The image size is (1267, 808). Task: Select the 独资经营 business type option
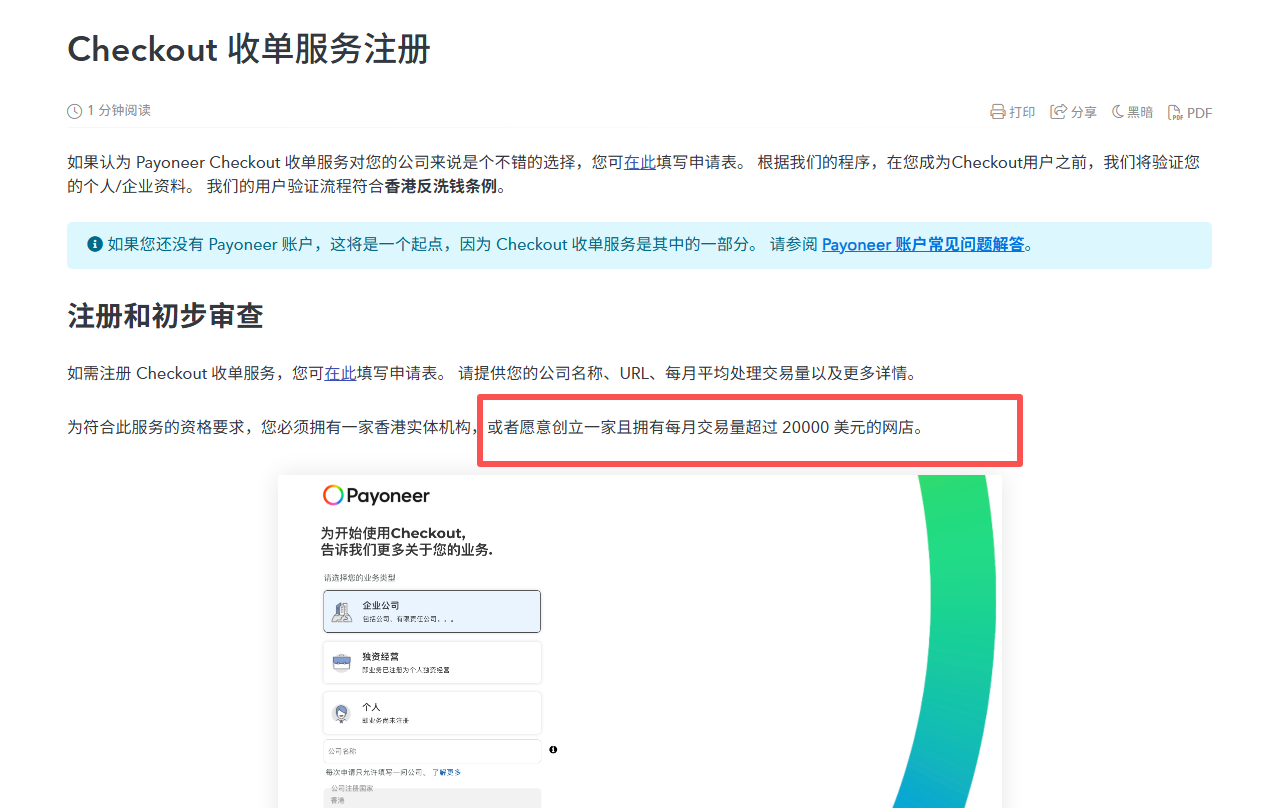pos(432,662)
